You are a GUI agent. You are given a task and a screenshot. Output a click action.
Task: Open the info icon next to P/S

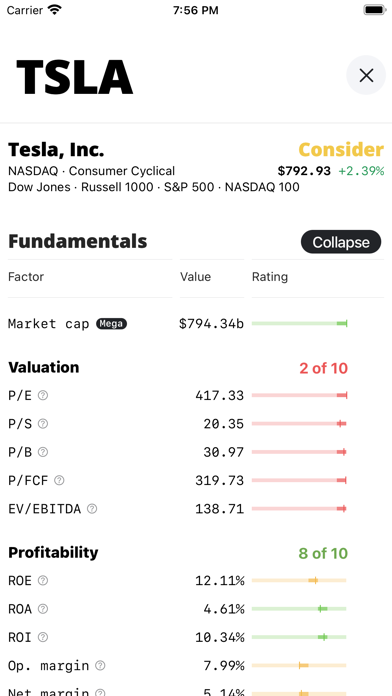coord(43,423)
